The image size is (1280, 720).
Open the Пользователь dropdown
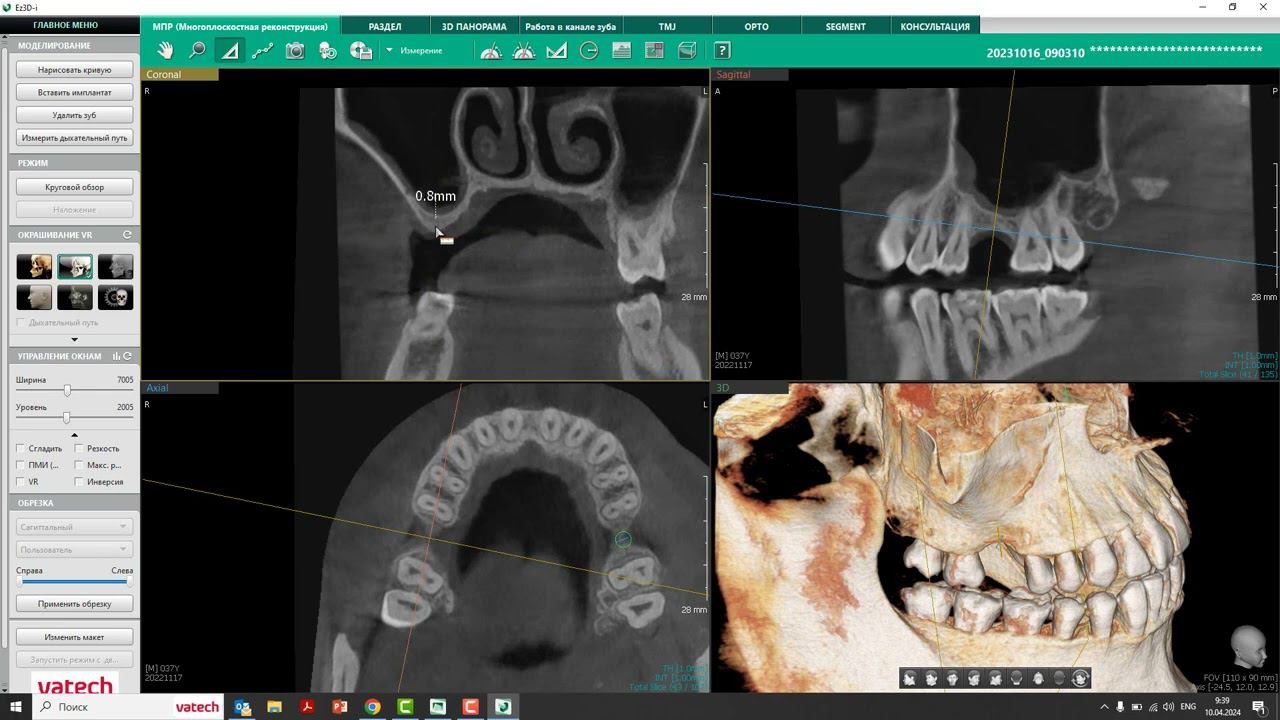click(x=74, y=550)
